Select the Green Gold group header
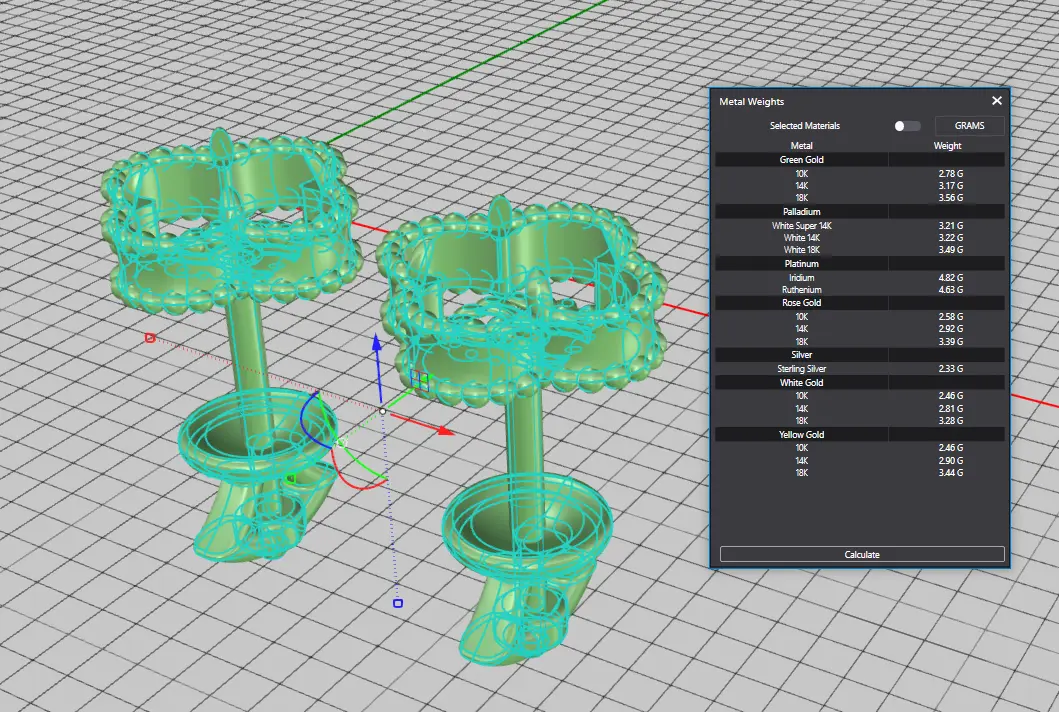Image resolution: width=1059 pixels, height=712 pixels. tap(860, 159)
